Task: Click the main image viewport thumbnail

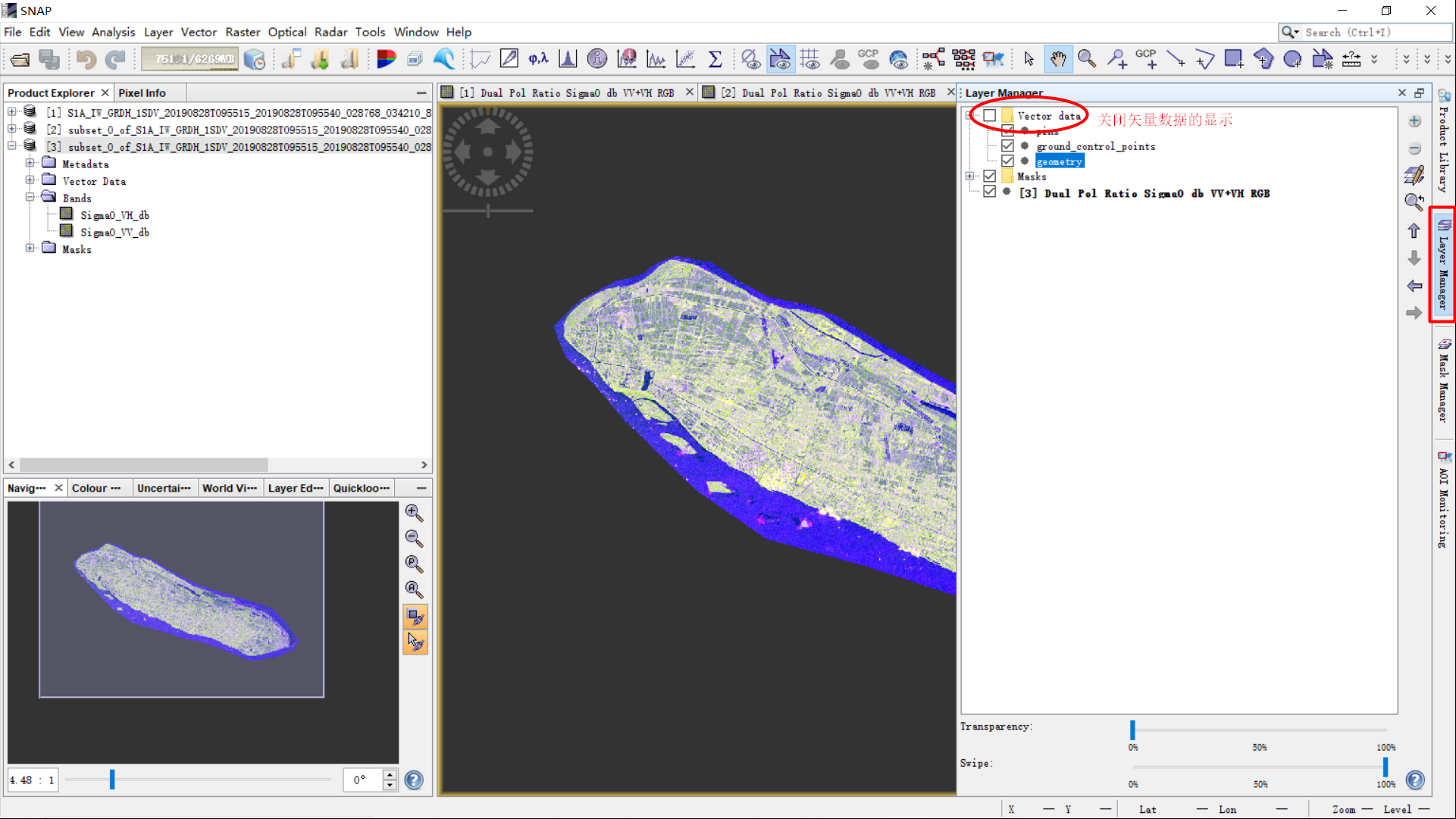Action: (x=182, y=600)
